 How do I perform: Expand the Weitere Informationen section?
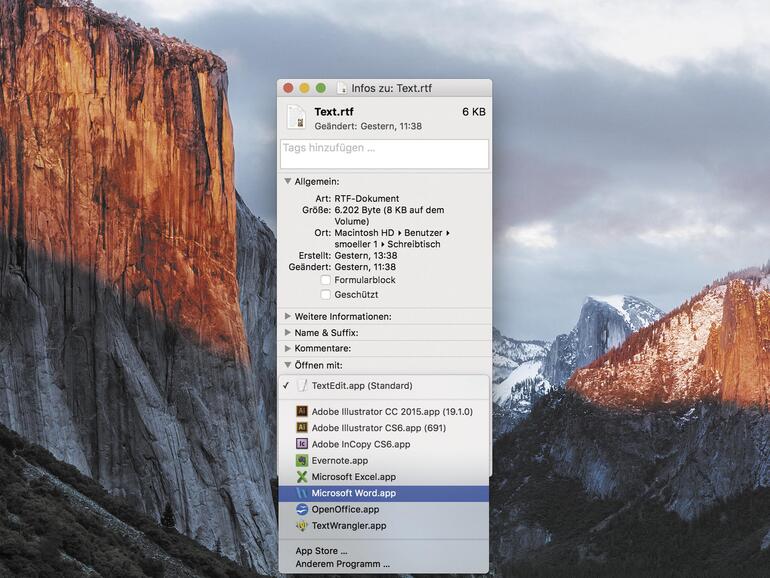point(288,316)
